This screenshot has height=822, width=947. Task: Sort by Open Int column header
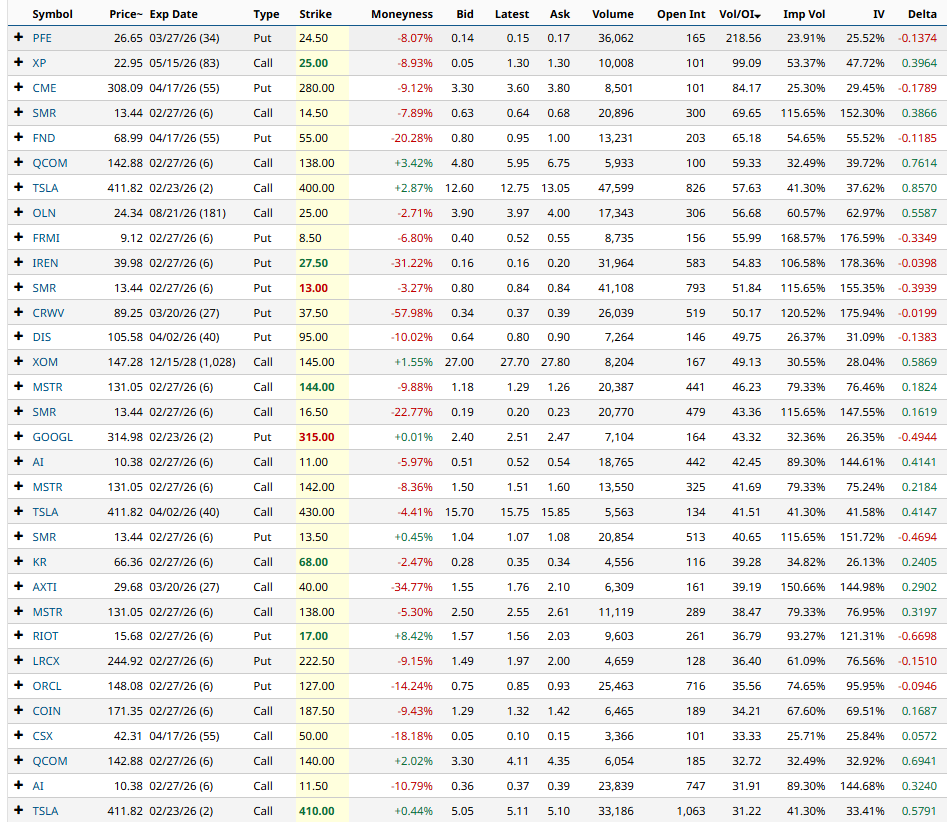click(x=681, y=14)
